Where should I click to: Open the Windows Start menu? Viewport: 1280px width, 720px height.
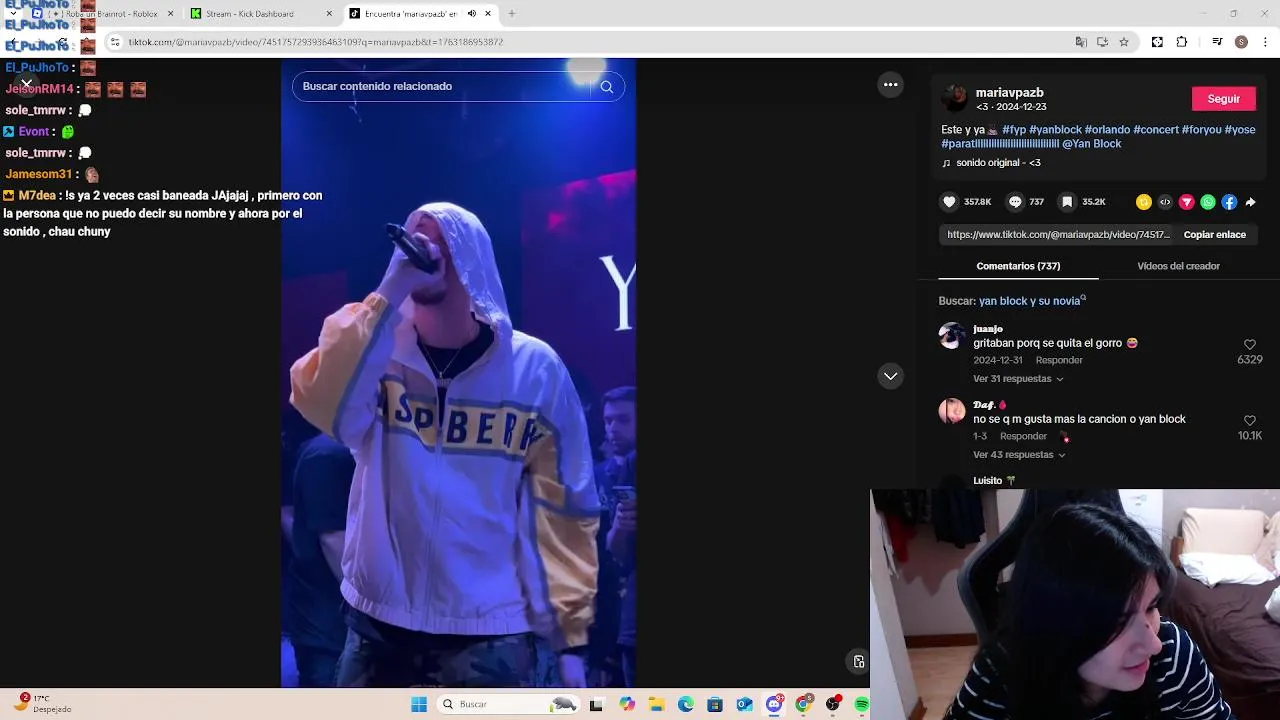pos(419,704)
